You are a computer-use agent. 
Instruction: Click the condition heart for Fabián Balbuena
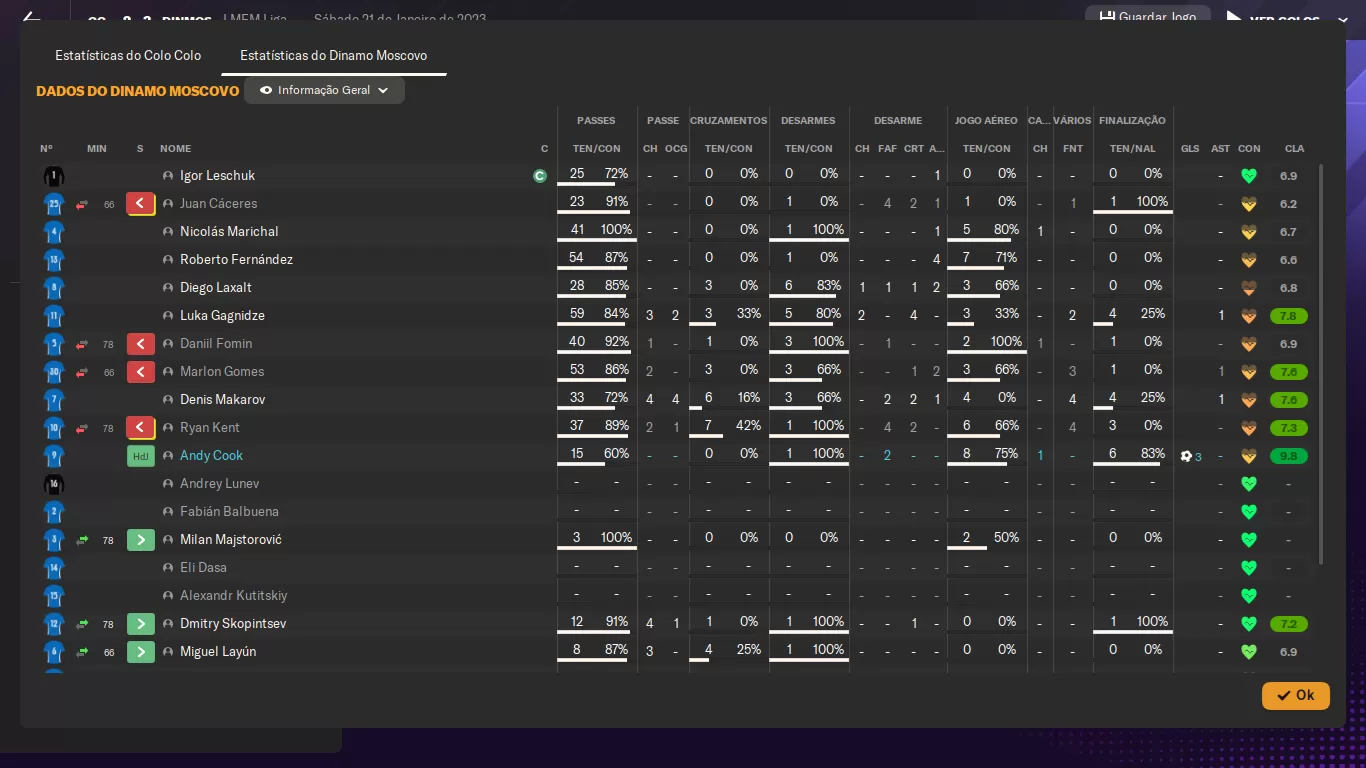click(x=1248, y=512)
